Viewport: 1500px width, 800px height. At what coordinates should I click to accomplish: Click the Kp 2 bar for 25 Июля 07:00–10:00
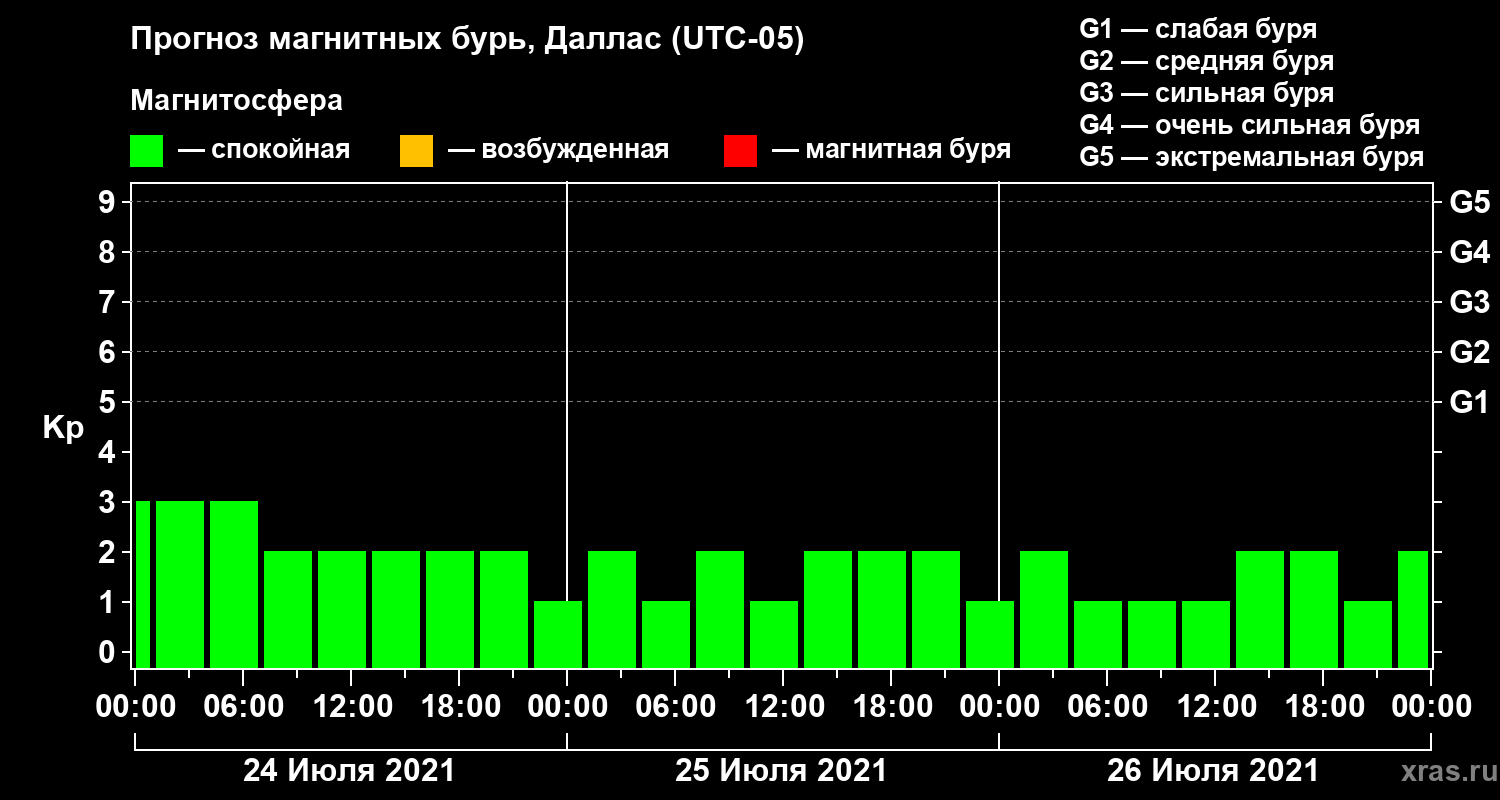tap(720, 609)
